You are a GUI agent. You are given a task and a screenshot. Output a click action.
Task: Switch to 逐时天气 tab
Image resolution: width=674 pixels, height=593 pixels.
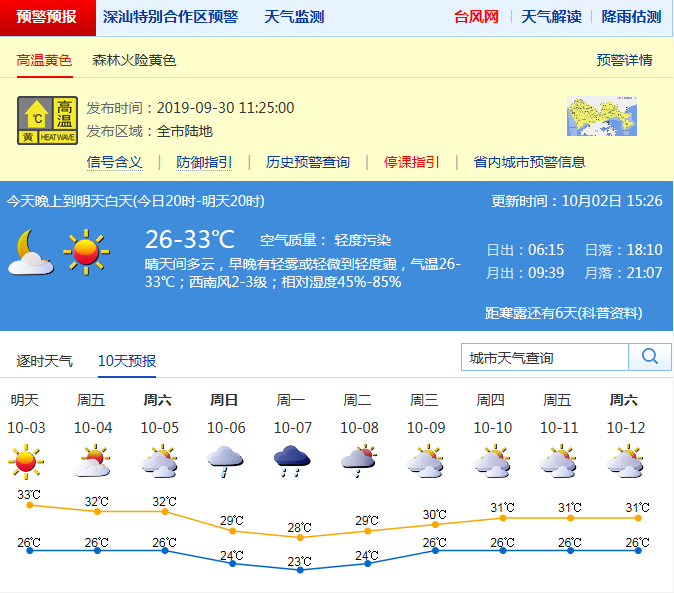point(44,360)
